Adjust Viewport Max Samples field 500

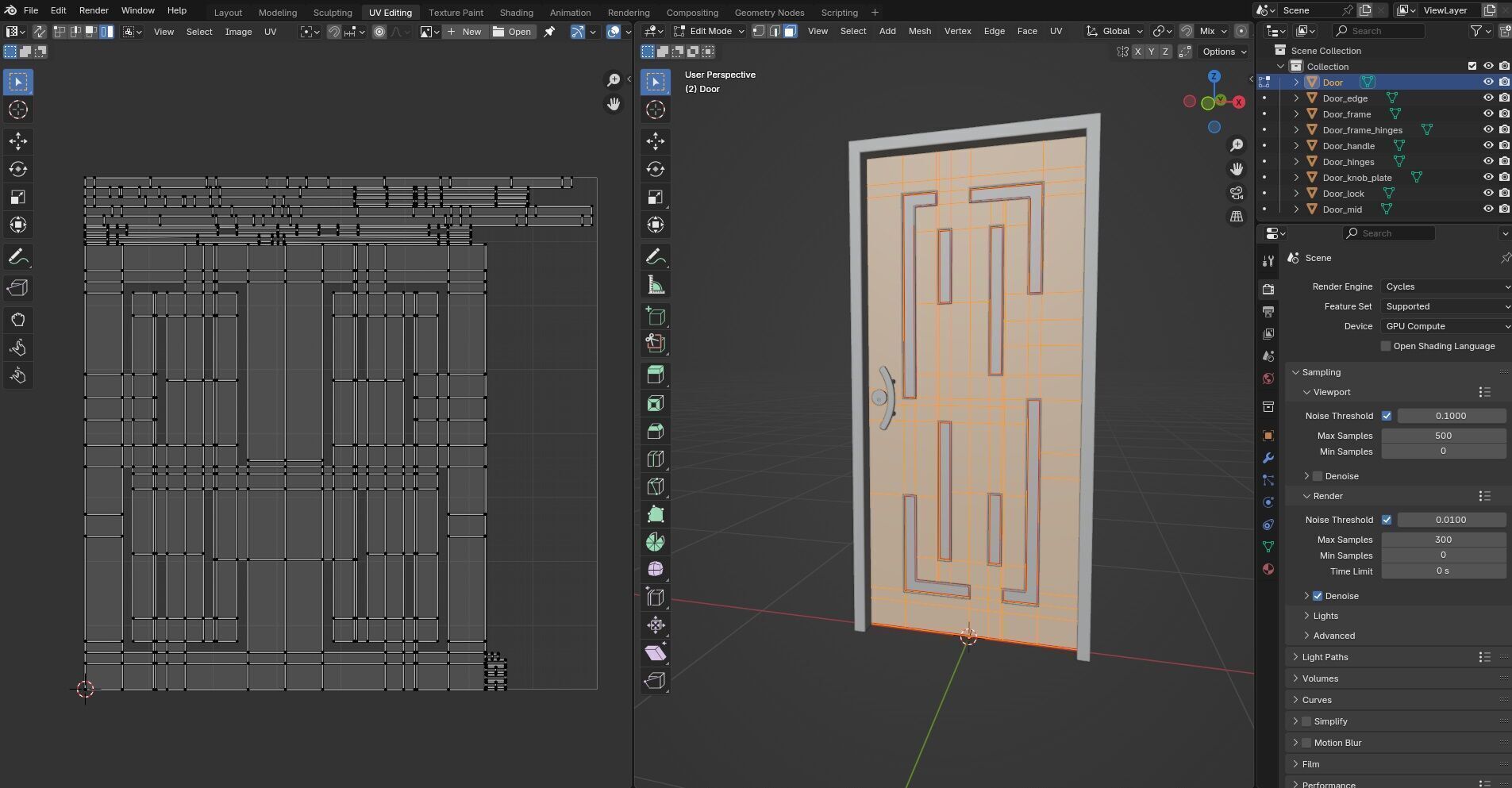click(1443, 436)
